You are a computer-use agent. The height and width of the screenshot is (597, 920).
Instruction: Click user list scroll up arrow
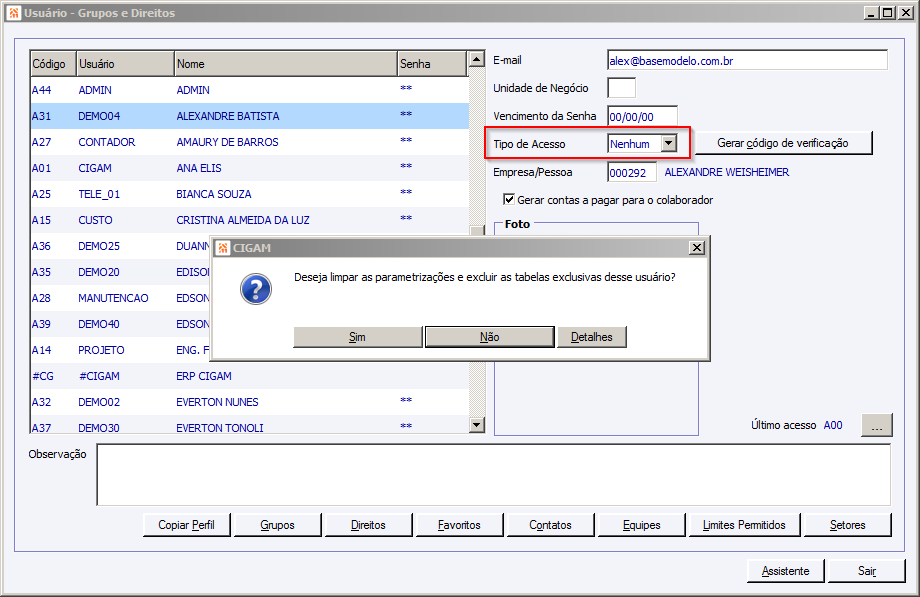click(x=476, y=59)
